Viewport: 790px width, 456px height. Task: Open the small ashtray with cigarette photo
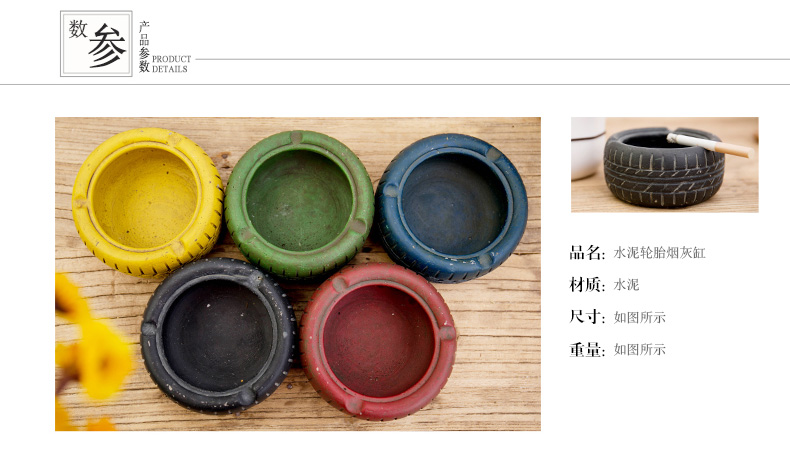coord(665,165)
